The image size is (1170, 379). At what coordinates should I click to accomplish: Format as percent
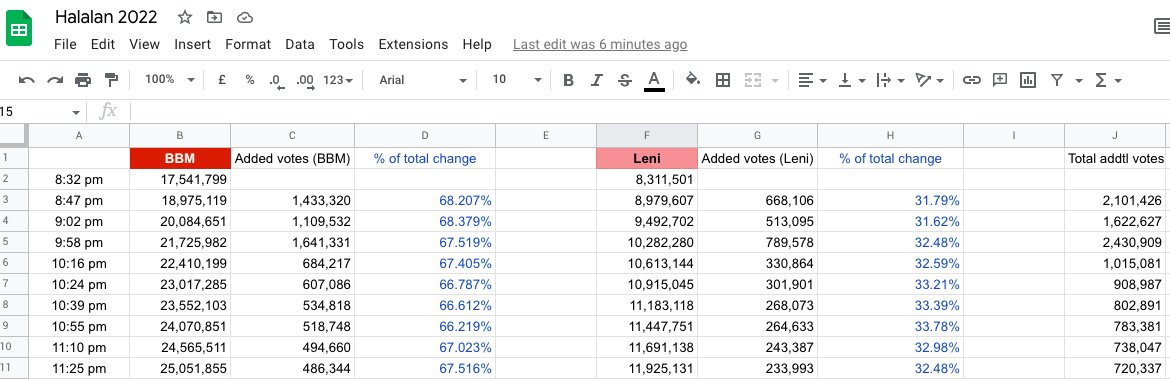[250, 80]
